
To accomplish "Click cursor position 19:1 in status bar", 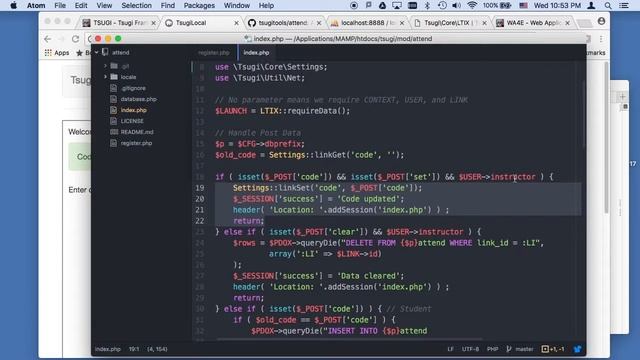I will [134, 349].
